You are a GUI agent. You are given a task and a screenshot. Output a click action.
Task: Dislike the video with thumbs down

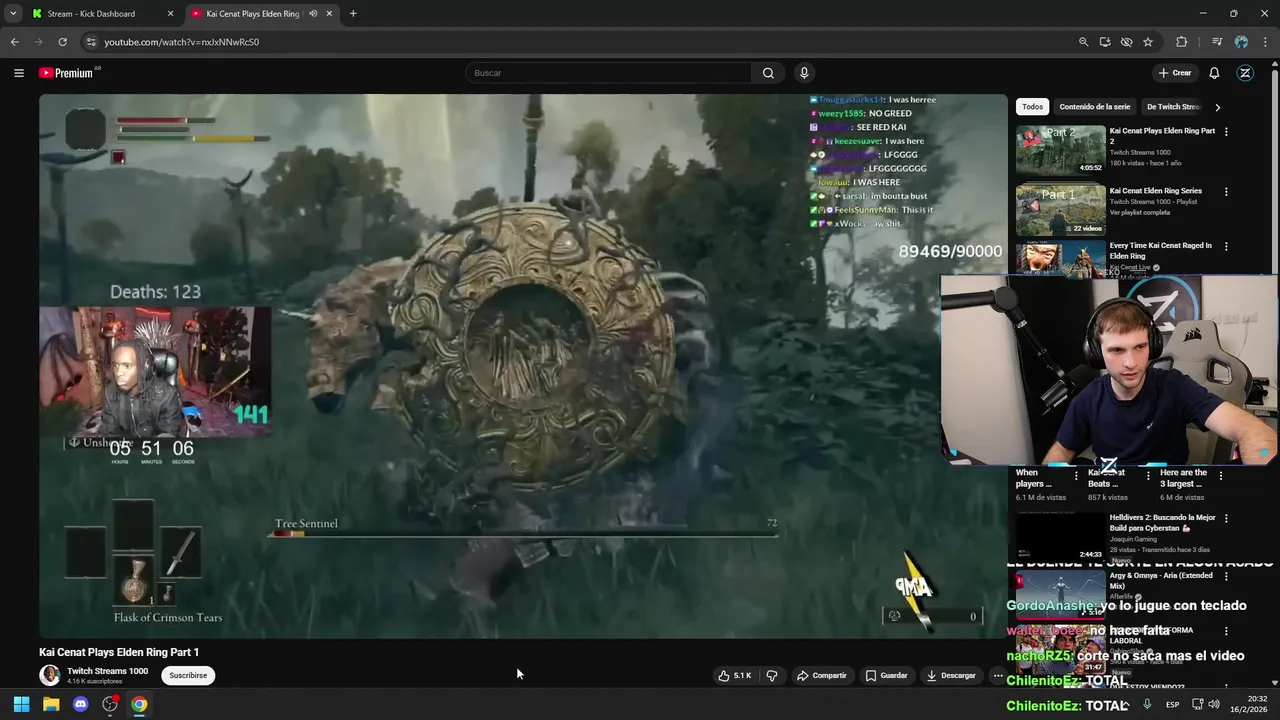tap(772, 676)
